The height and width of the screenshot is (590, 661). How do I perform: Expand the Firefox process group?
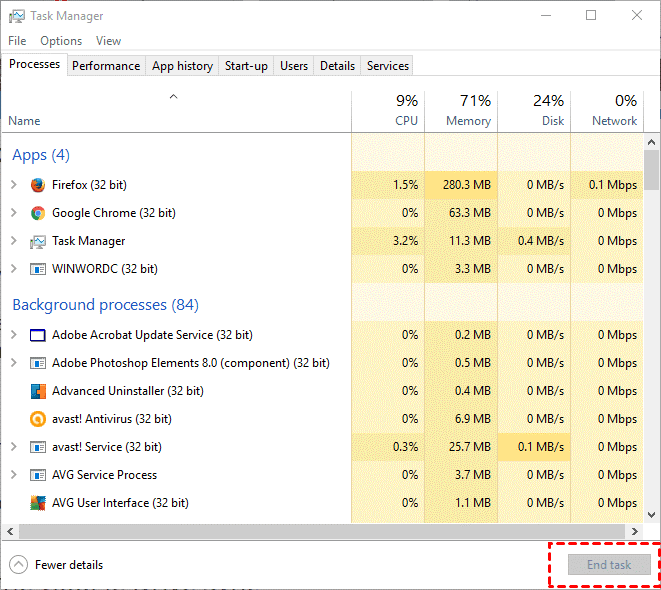pos(13,185)
